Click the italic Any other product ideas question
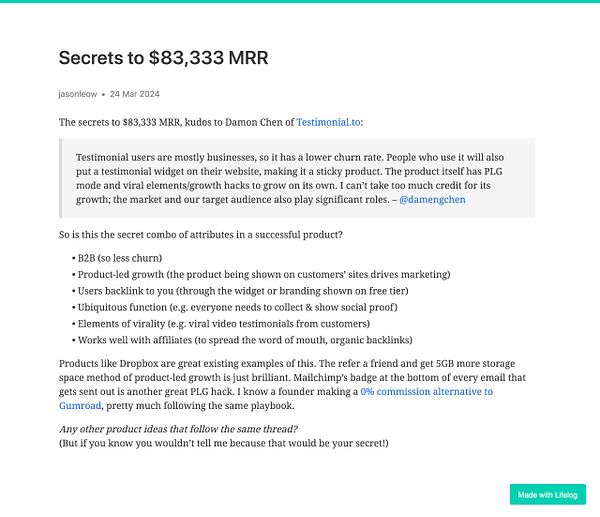 coord(189,428)
